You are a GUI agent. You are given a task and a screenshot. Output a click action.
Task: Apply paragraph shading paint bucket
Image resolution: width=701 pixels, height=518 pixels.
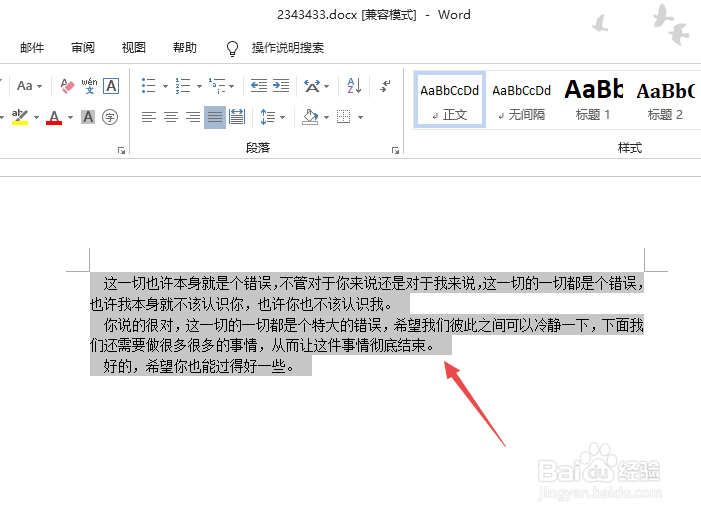(310, 117)
